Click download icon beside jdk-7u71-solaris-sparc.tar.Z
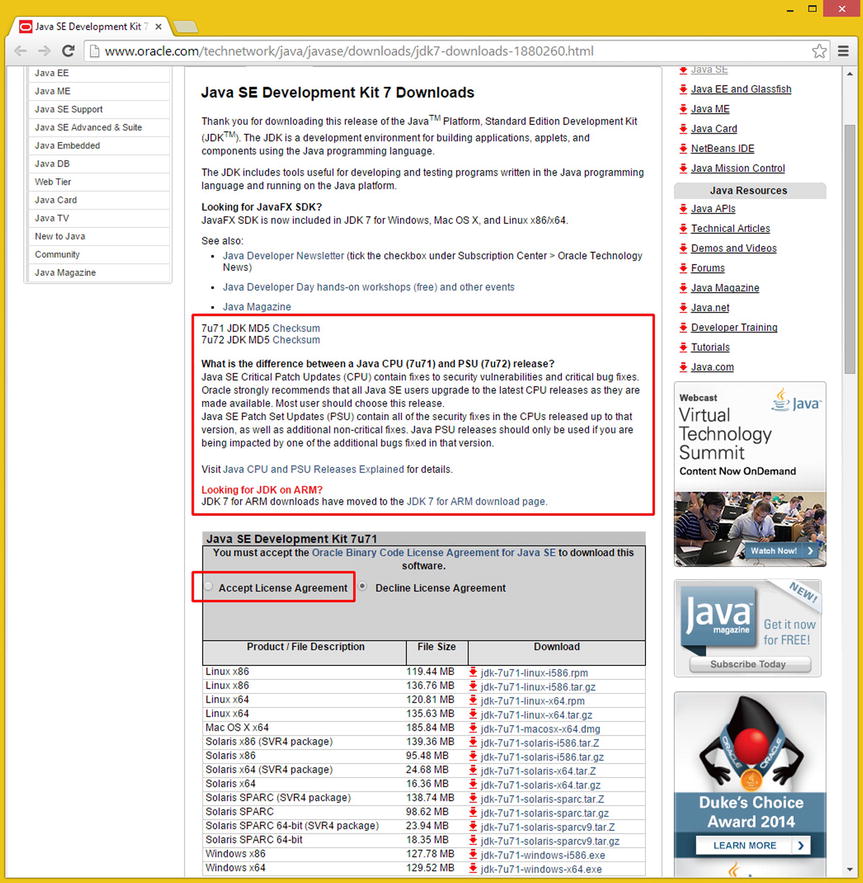Image resolution: width=863 pixels, height=883 pixels. point(473,799)
